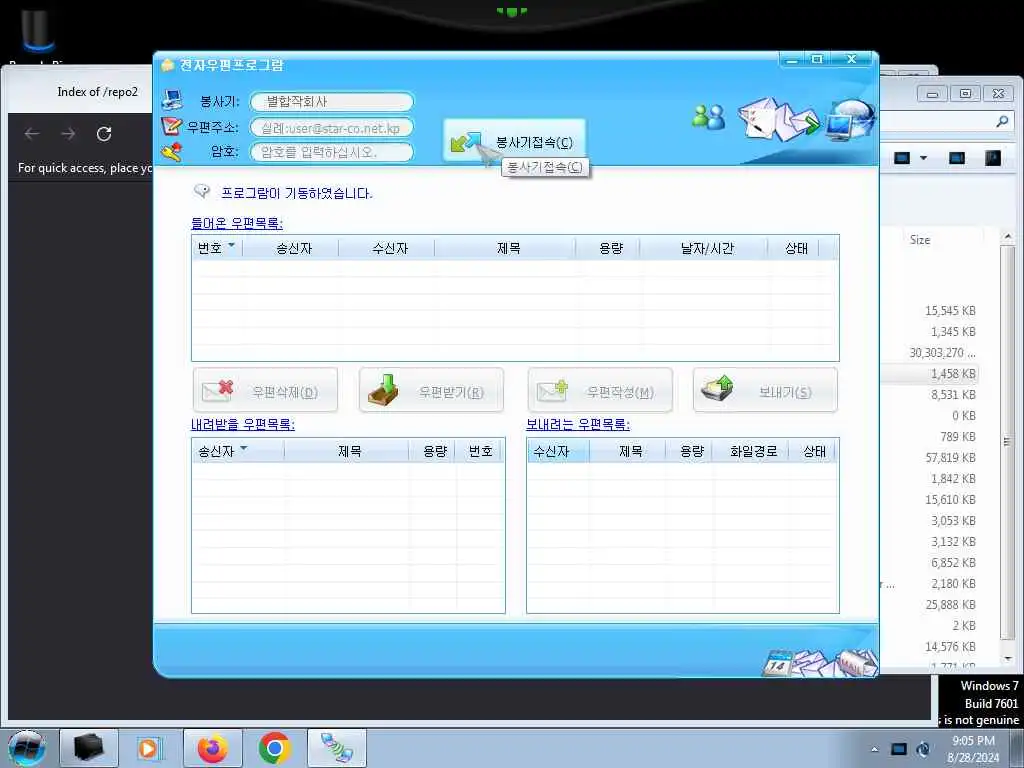The image size is (1024, 768).
Task: Click the 우편받기(R) receive mail button
Action: (431, 391)
